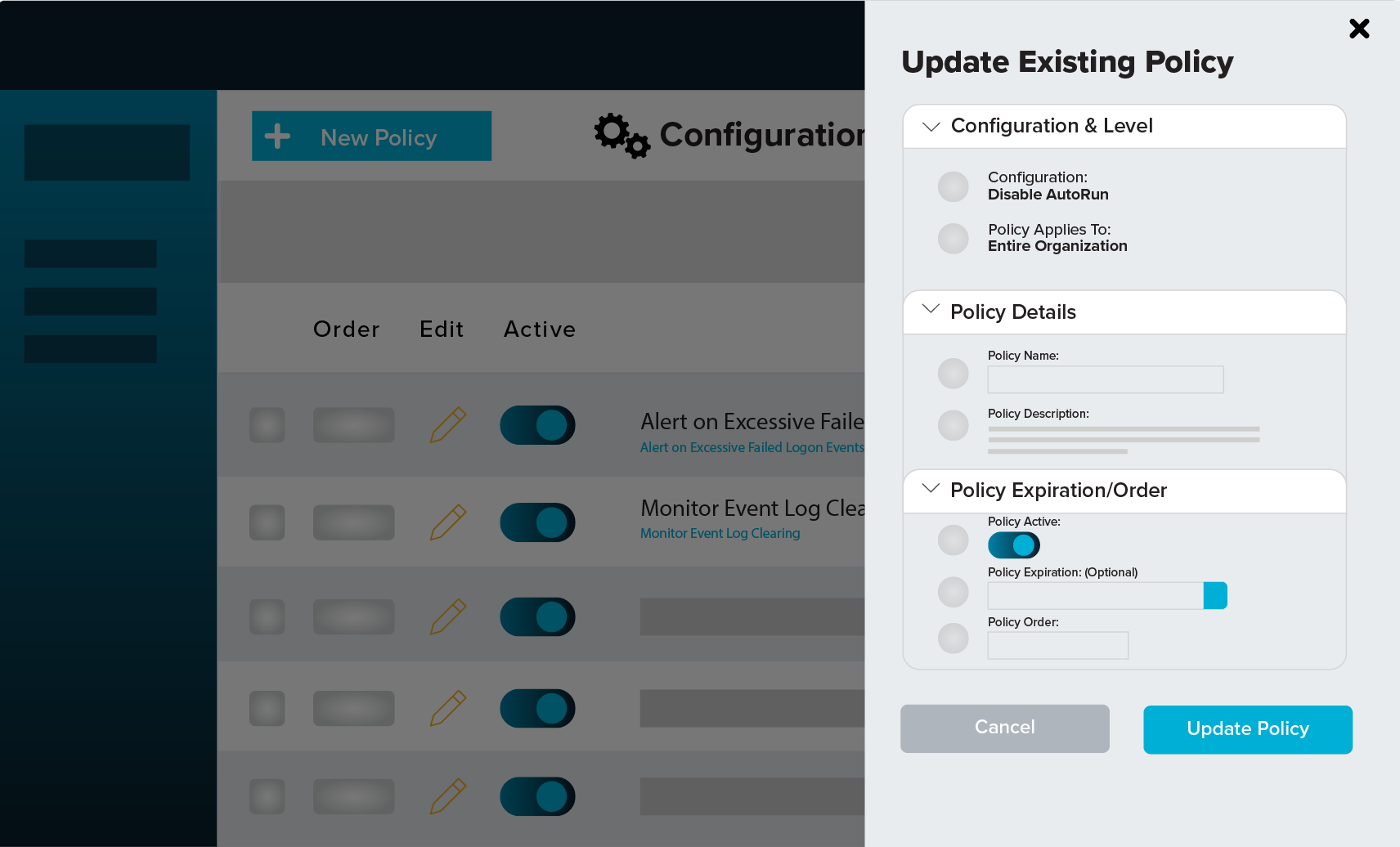
Task: Collapse the Policy Details section
Action: [x=930, y=311]
